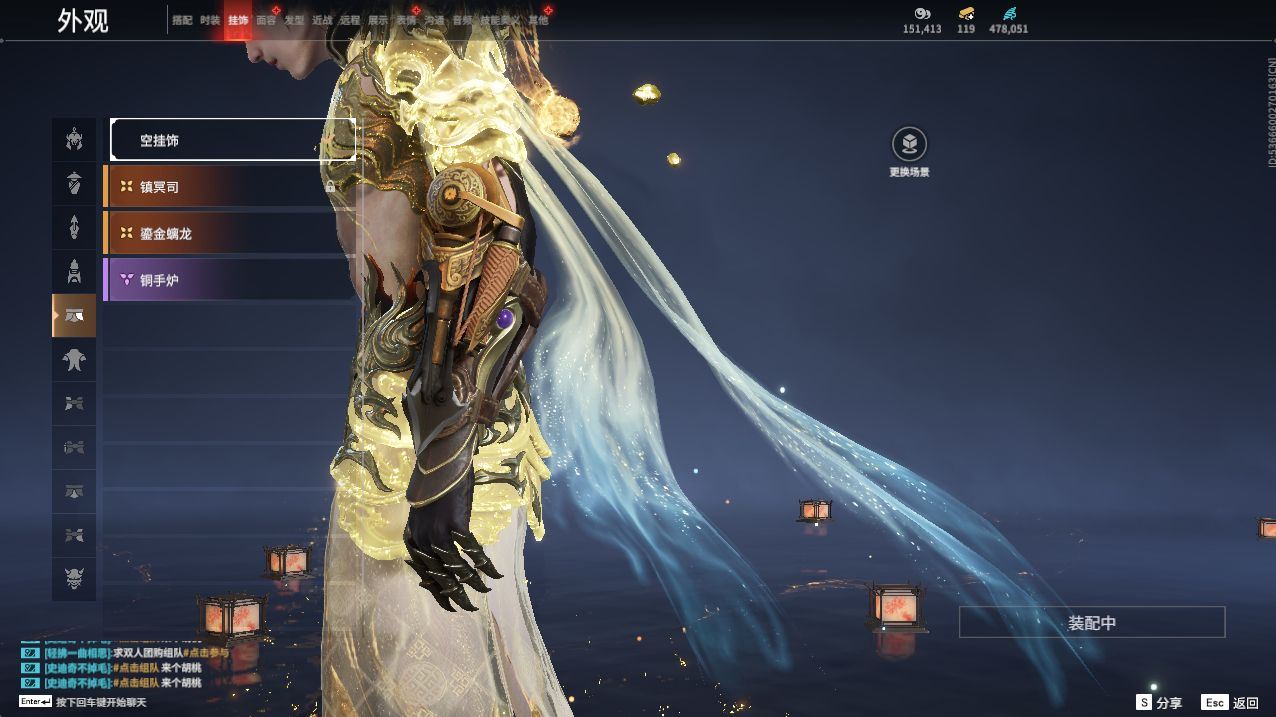Click the teal feather currency icon
The image size is (1276, 717).
(x=1008, y=14)
